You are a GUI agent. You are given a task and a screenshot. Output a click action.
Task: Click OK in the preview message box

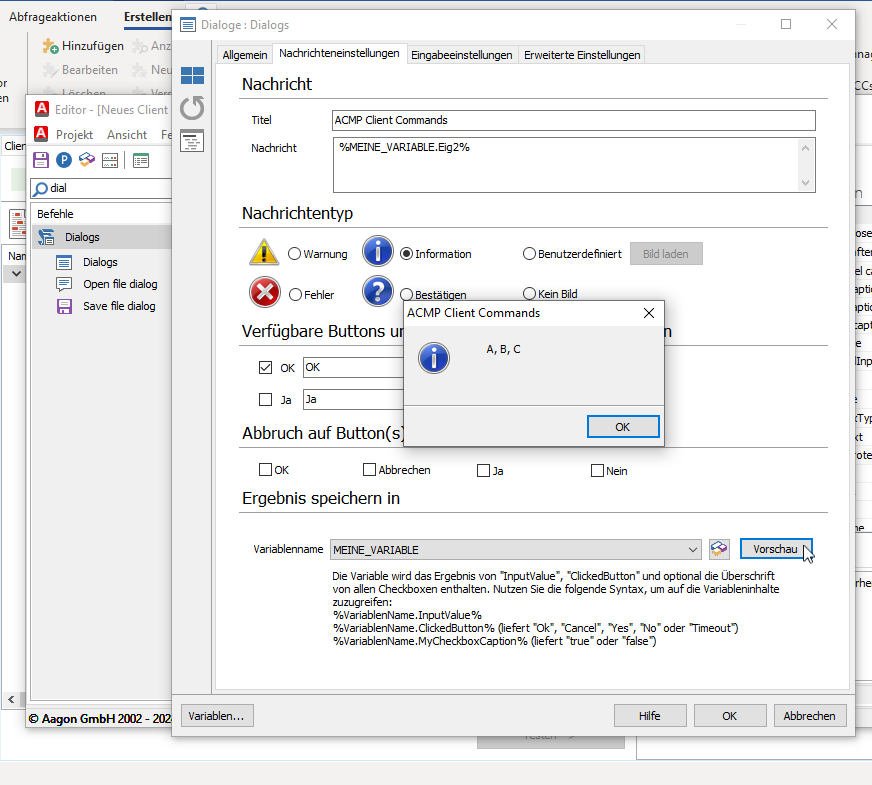(x=623, y=427)
